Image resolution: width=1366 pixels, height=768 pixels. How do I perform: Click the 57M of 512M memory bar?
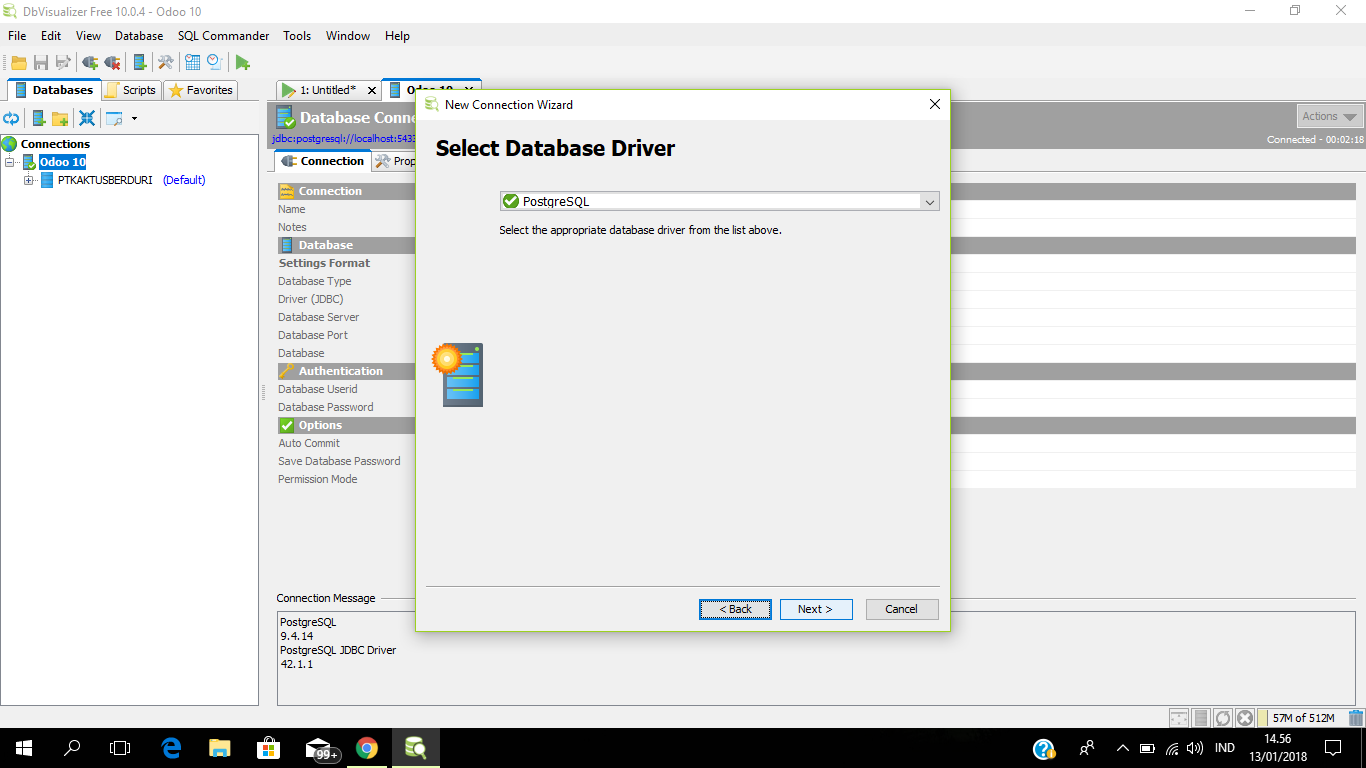(1303, 718)
